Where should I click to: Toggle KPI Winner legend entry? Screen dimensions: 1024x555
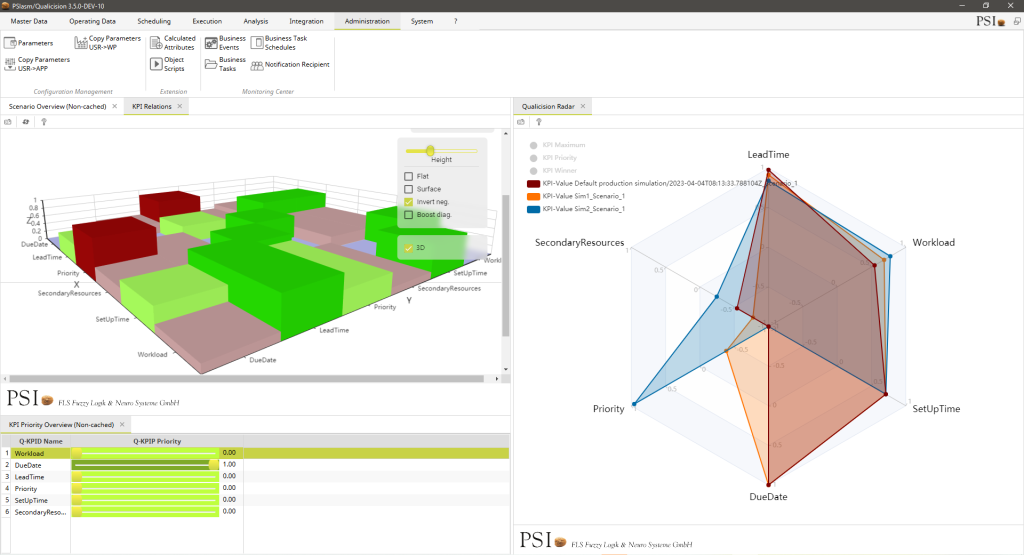552,170
